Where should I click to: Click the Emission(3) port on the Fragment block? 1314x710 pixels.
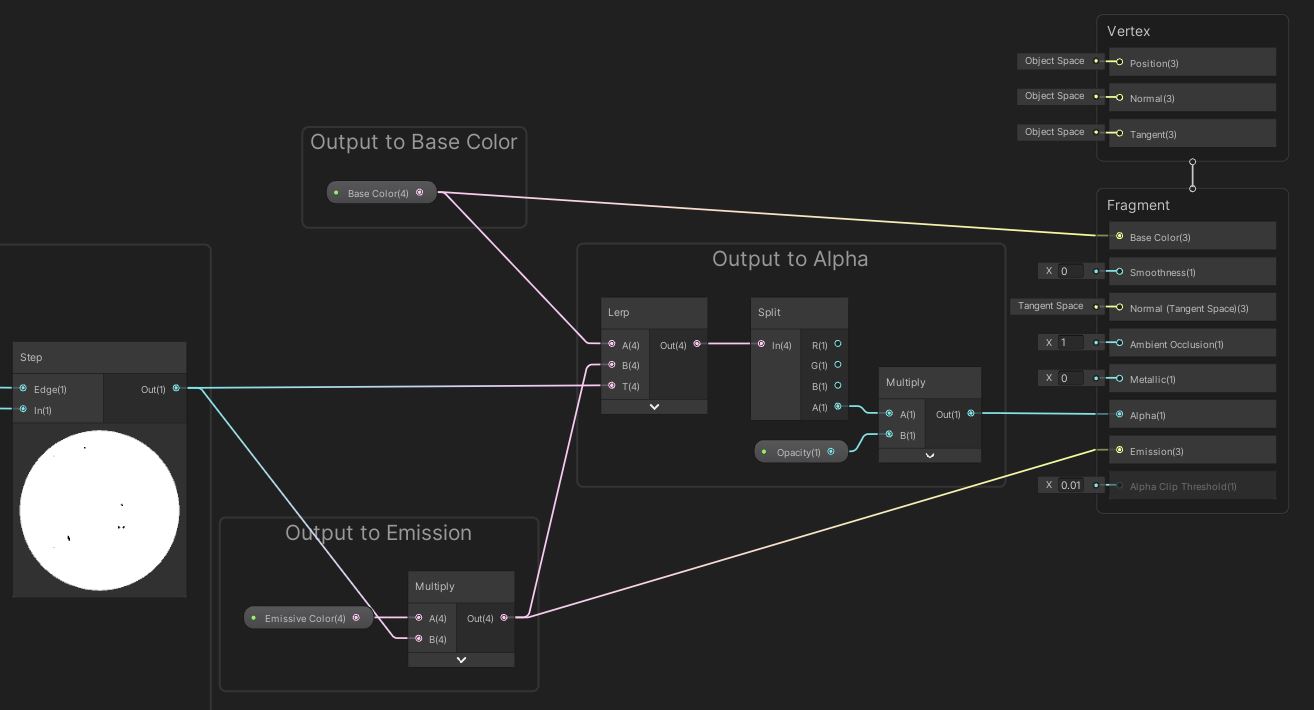tap(1119, 449)
